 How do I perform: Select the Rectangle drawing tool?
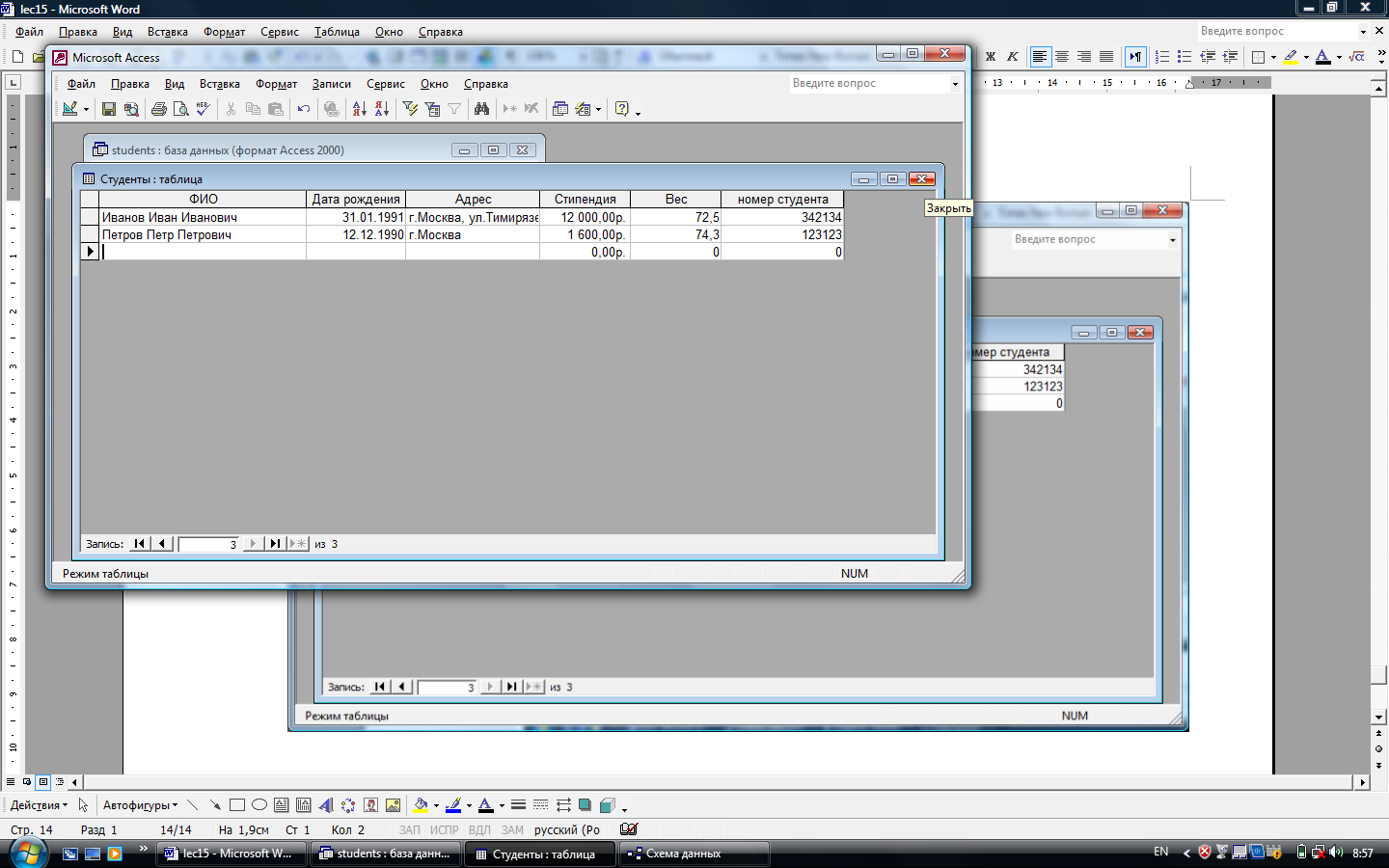click(x=237, y=805)
